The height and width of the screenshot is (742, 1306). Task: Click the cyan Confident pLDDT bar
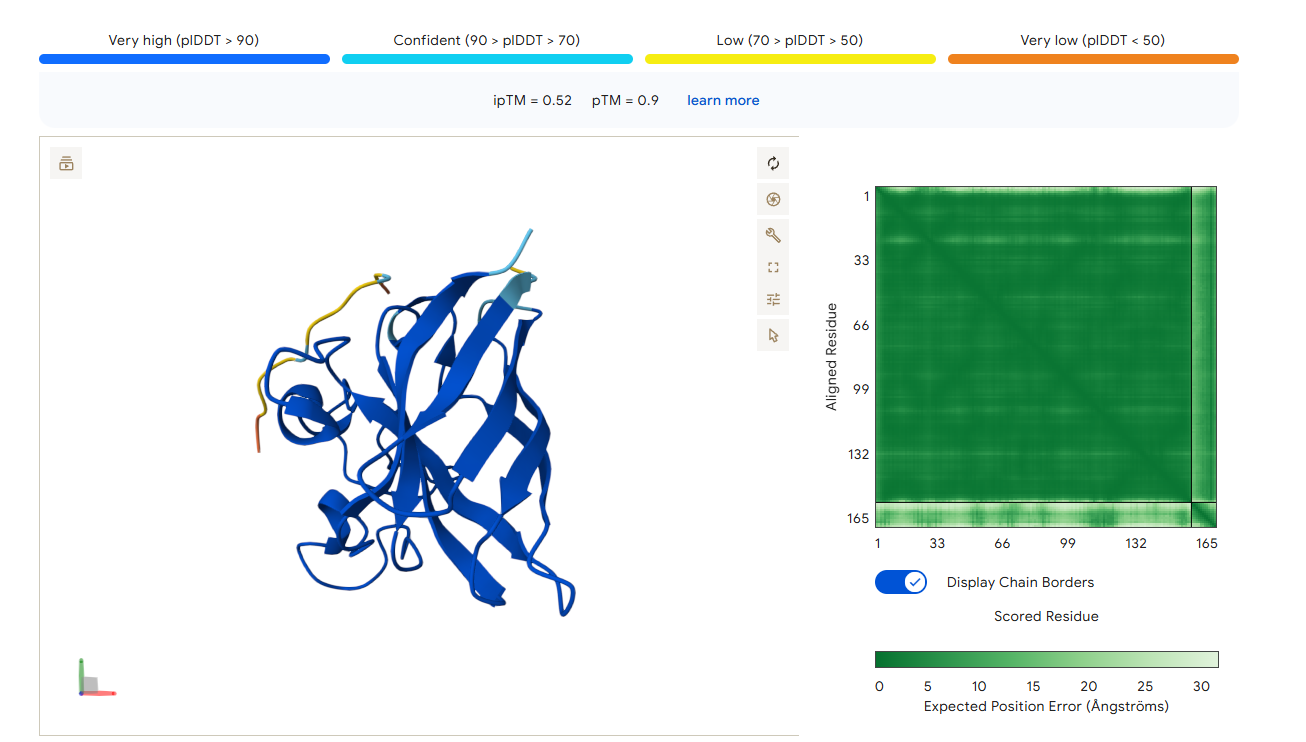[487, 59]
